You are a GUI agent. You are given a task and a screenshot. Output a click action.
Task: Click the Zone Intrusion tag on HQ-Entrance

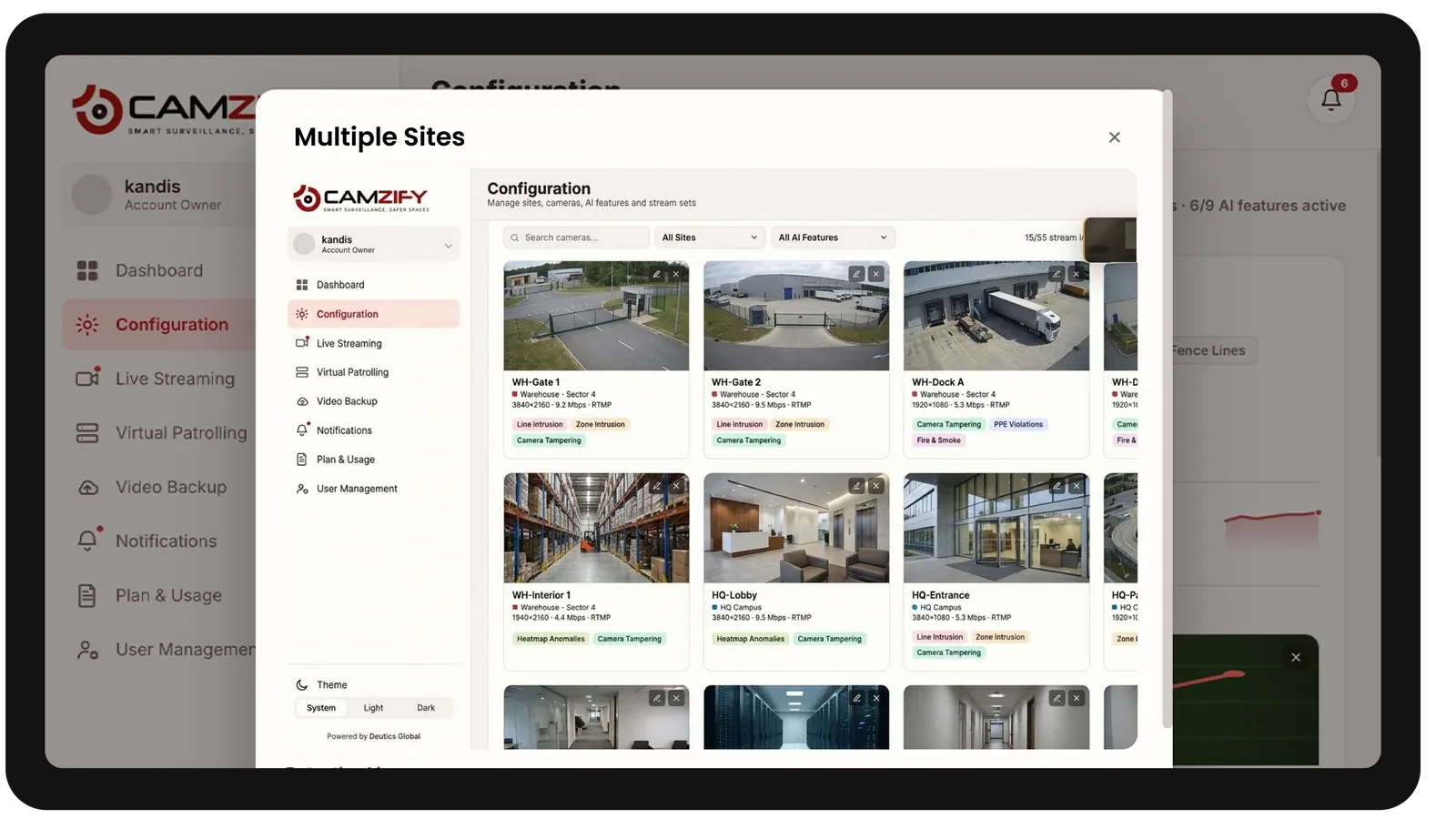[1000, 637]
